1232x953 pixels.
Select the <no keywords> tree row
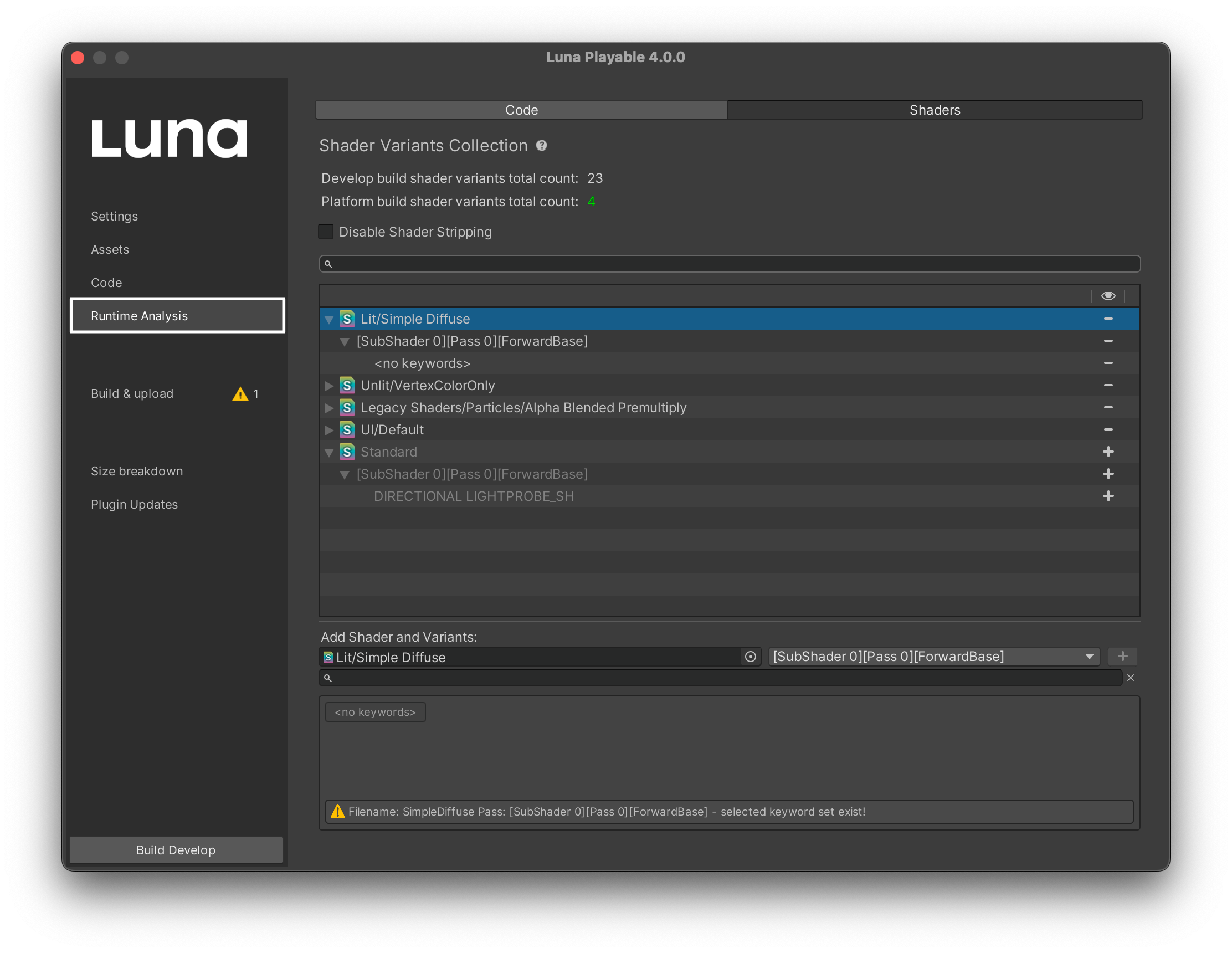[x=729, y=363]
